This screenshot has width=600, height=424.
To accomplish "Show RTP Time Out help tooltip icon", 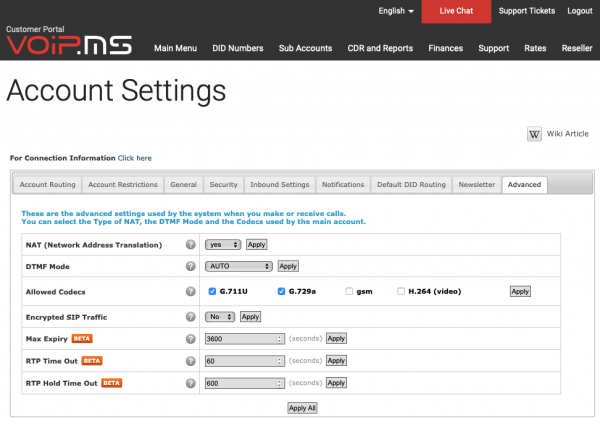I will tap(191, 361).
